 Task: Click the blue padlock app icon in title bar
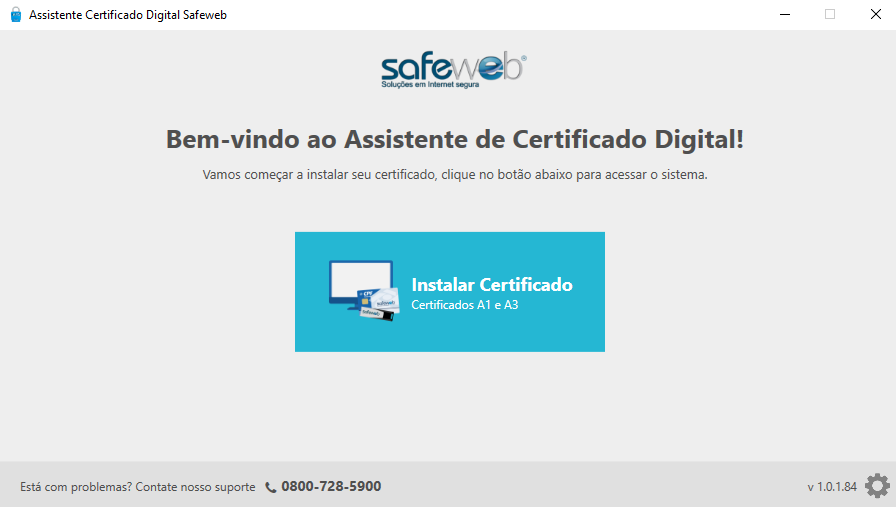[x=16, y=15]
